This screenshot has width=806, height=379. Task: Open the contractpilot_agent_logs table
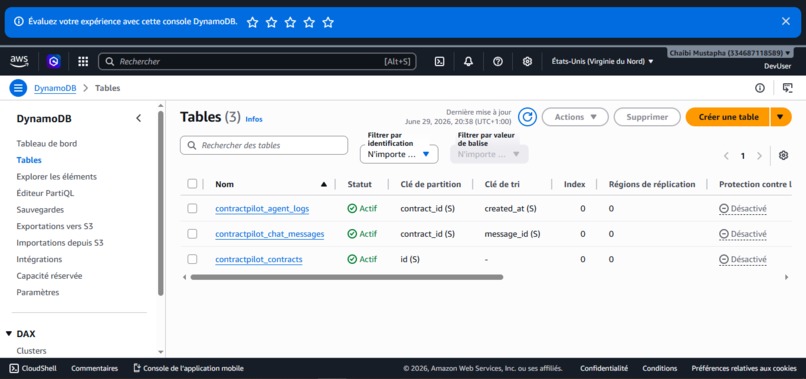(262, 209)
